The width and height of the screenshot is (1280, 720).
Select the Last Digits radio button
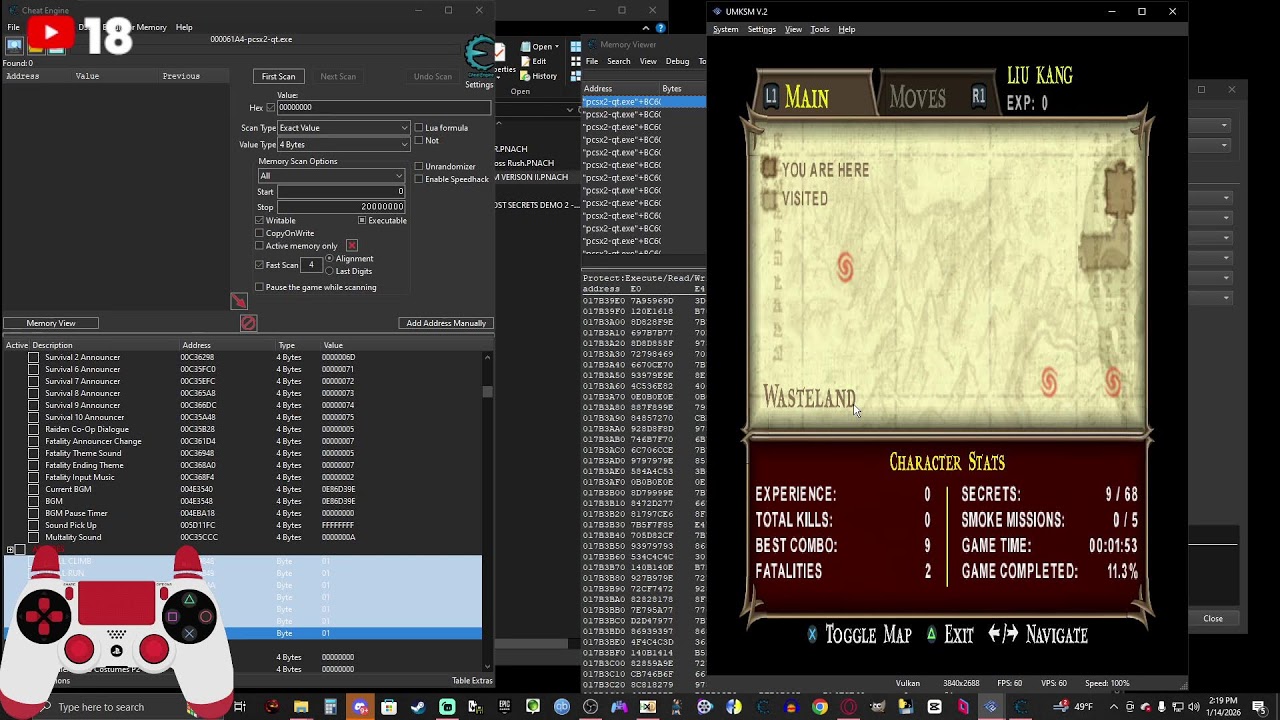(x=329, y=271)
